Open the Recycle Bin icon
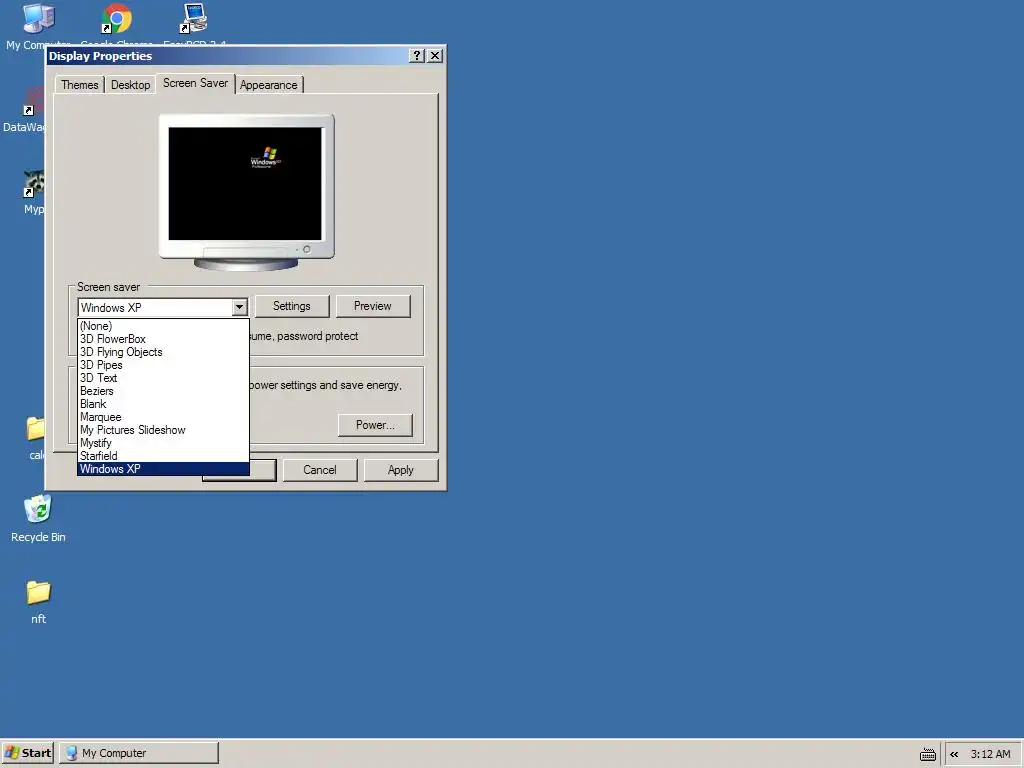This screenshot has width=1024, height=768. pos(38,510)
